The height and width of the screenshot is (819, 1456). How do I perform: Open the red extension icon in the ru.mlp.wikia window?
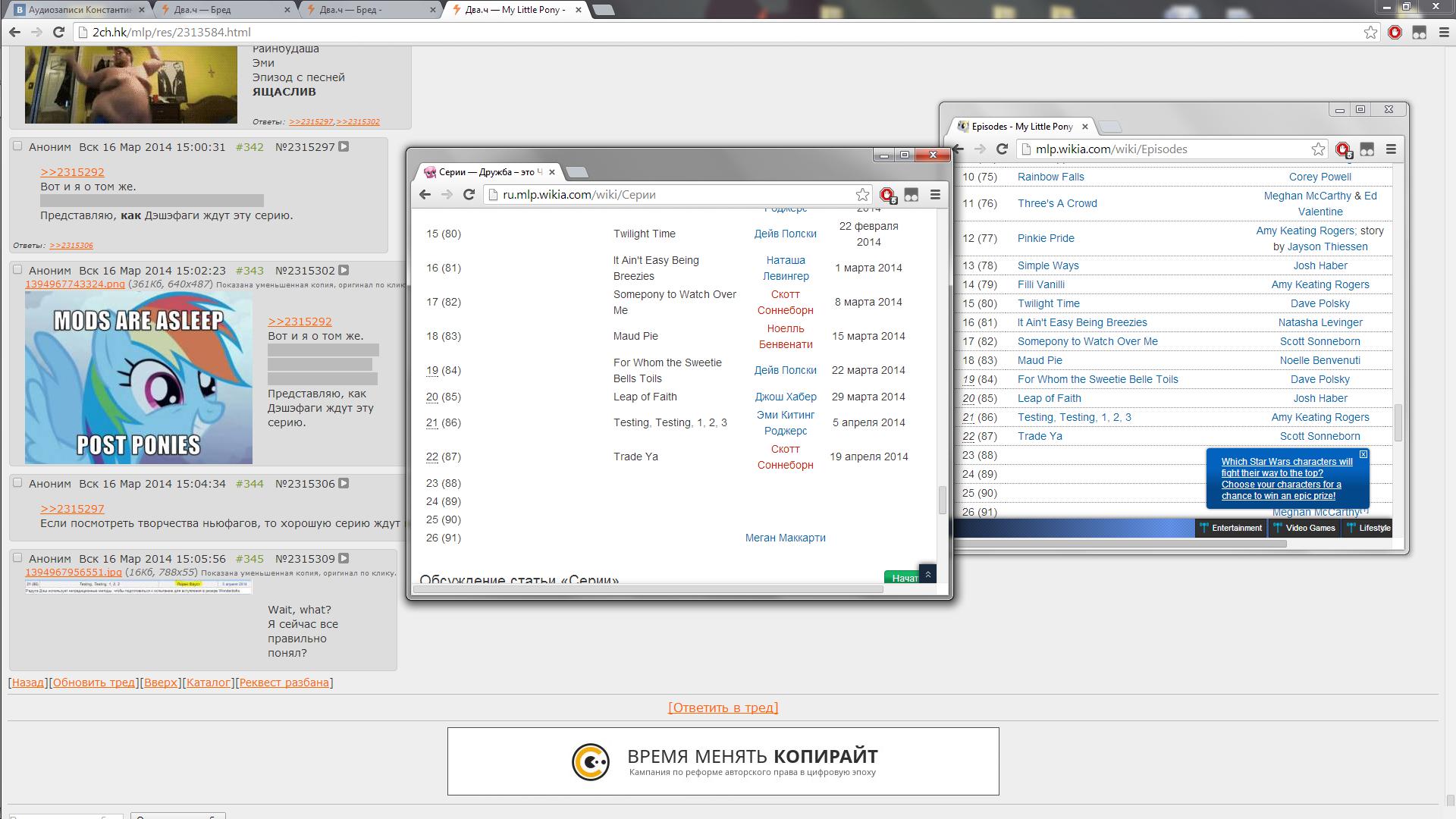click(x=887, y=196)
